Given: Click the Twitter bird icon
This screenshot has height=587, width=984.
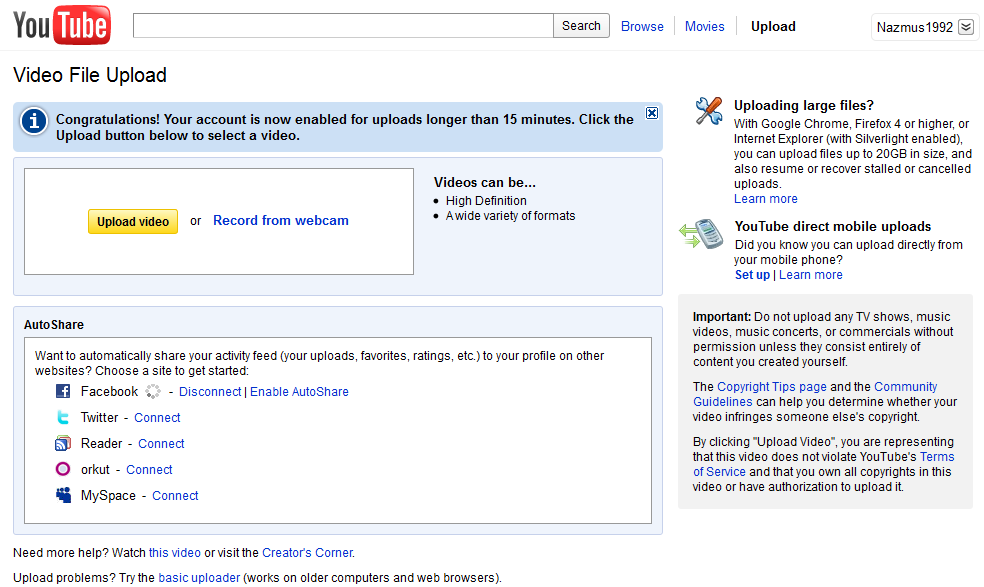Looking at the screenshot, I should point(63,417).
